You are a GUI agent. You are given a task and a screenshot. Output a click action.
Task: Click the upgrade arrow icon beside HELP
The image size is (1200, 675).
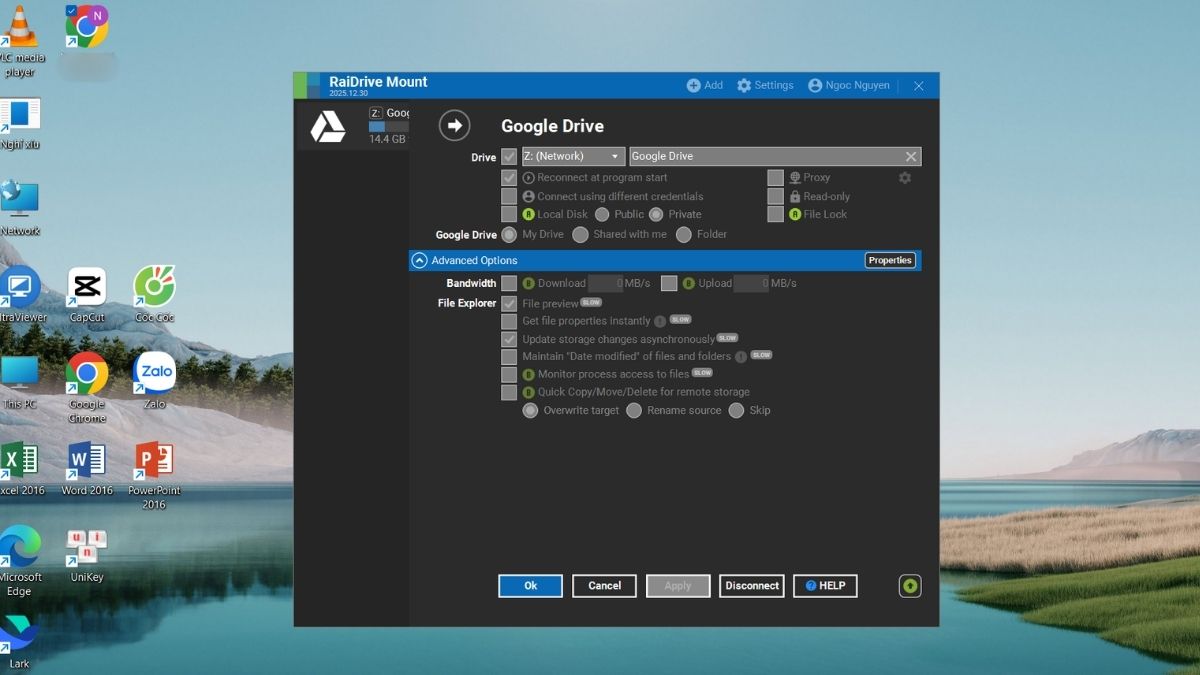pyautogui.click(x=910, y=586)
